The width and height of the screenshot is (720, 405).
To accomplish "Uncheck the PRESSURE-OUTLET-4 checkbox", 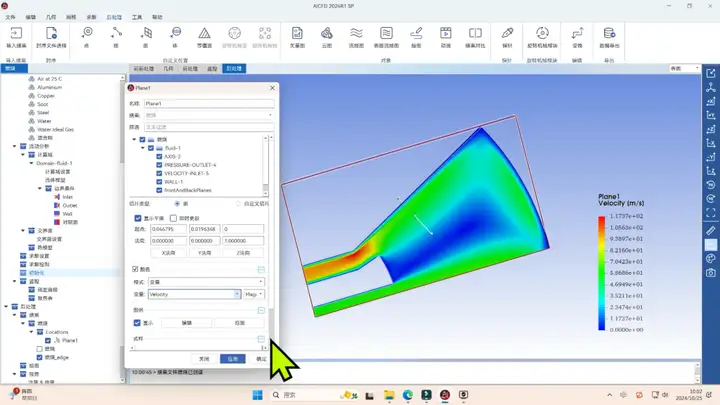I will click(159, 165).
